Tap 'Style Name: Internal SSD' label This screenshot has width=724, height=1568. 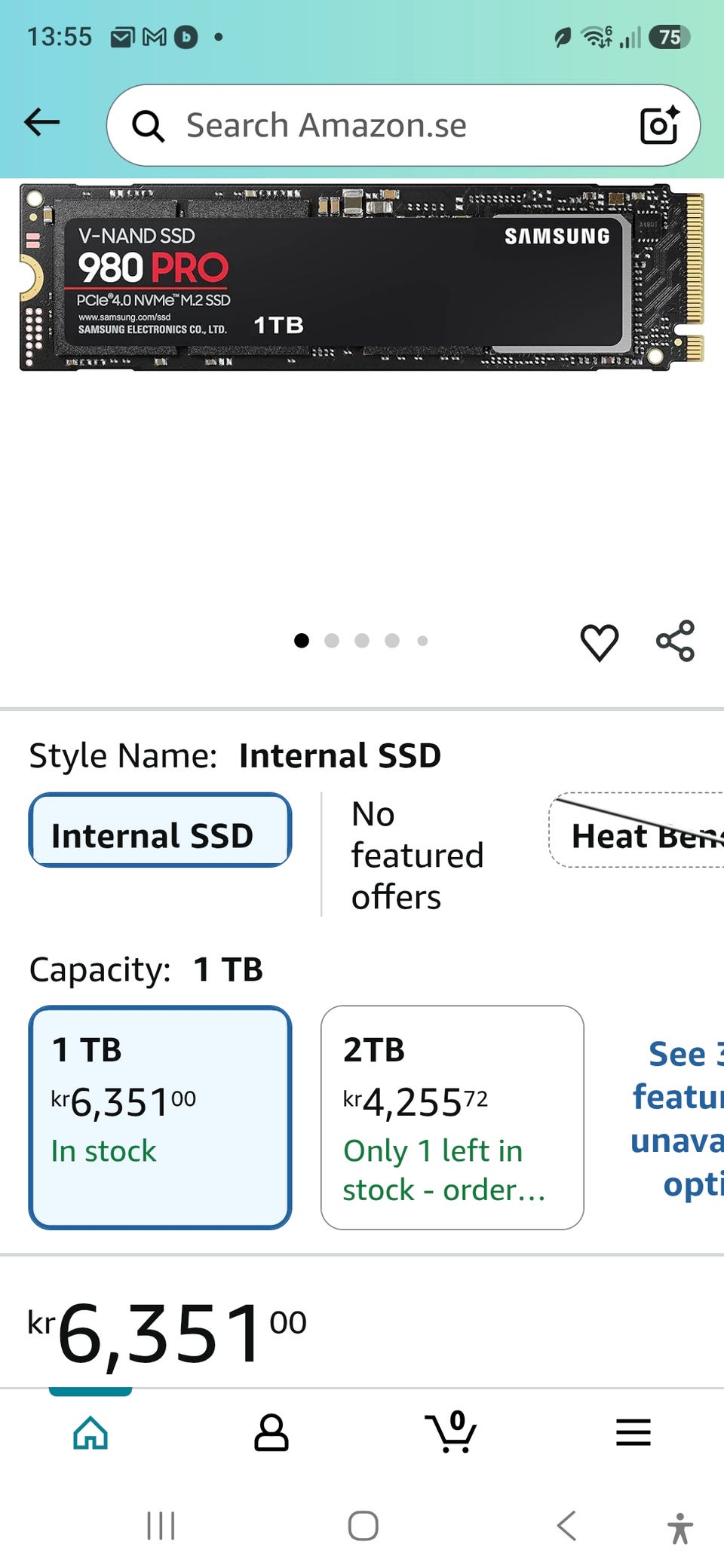pos(235,755)
